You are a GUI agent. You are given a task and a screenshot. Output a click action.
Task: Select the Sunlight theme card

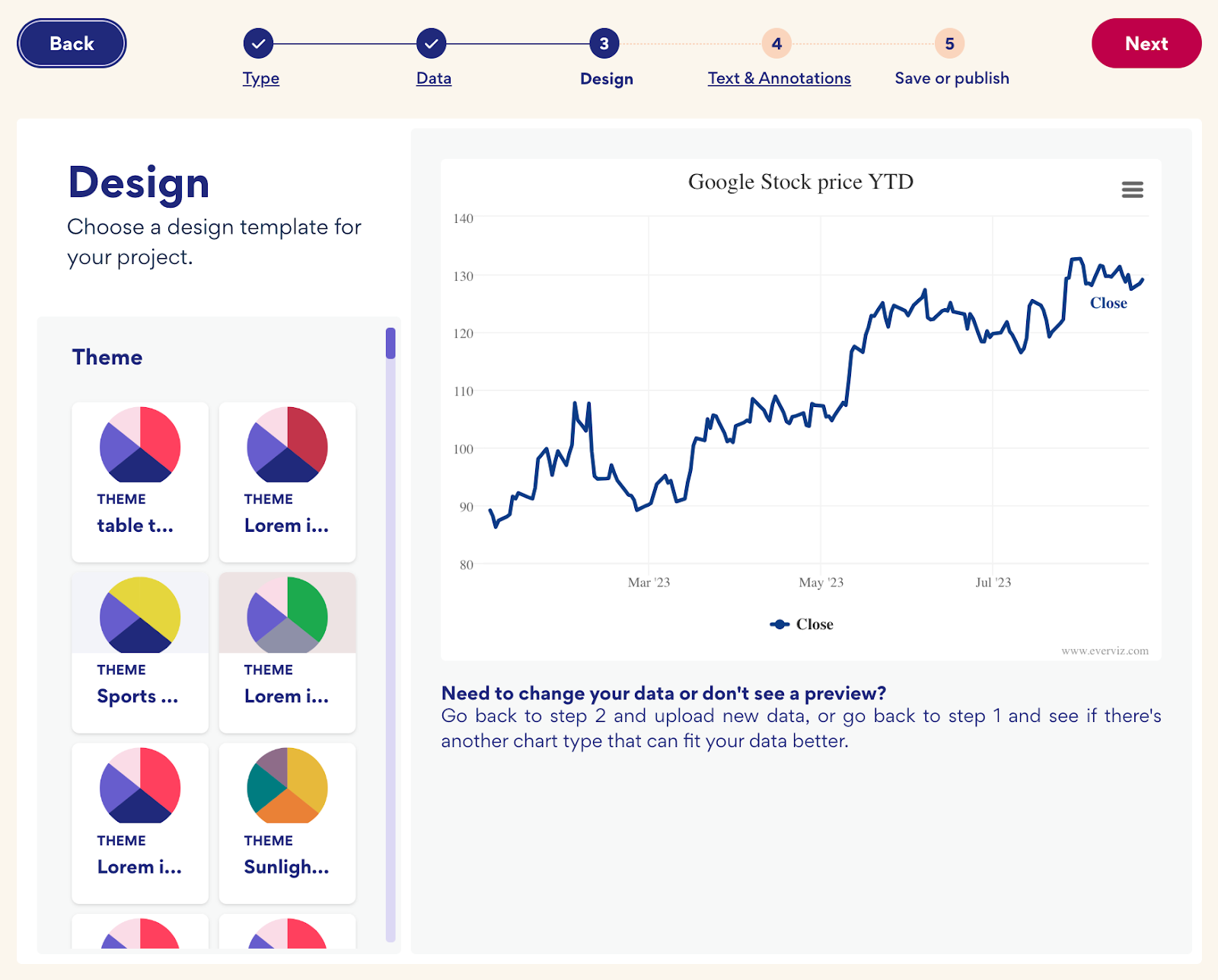pos(287,823)
